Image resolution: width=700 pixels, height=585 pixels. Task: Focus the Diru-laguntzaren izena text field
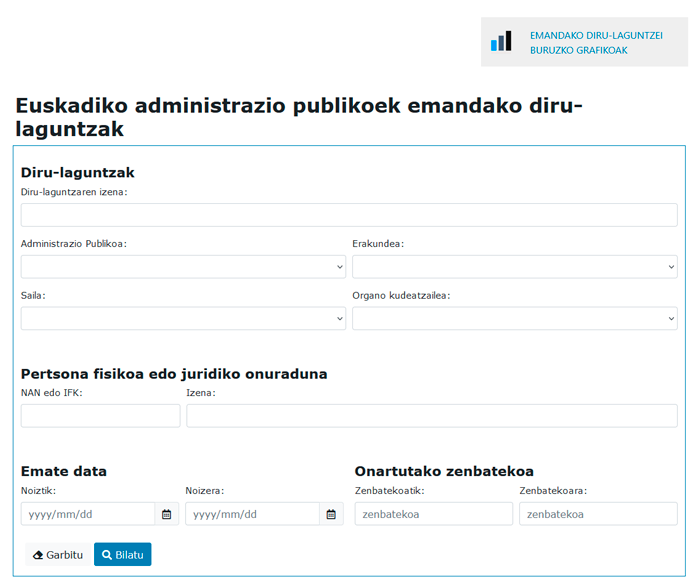click(x=349, y=215)
